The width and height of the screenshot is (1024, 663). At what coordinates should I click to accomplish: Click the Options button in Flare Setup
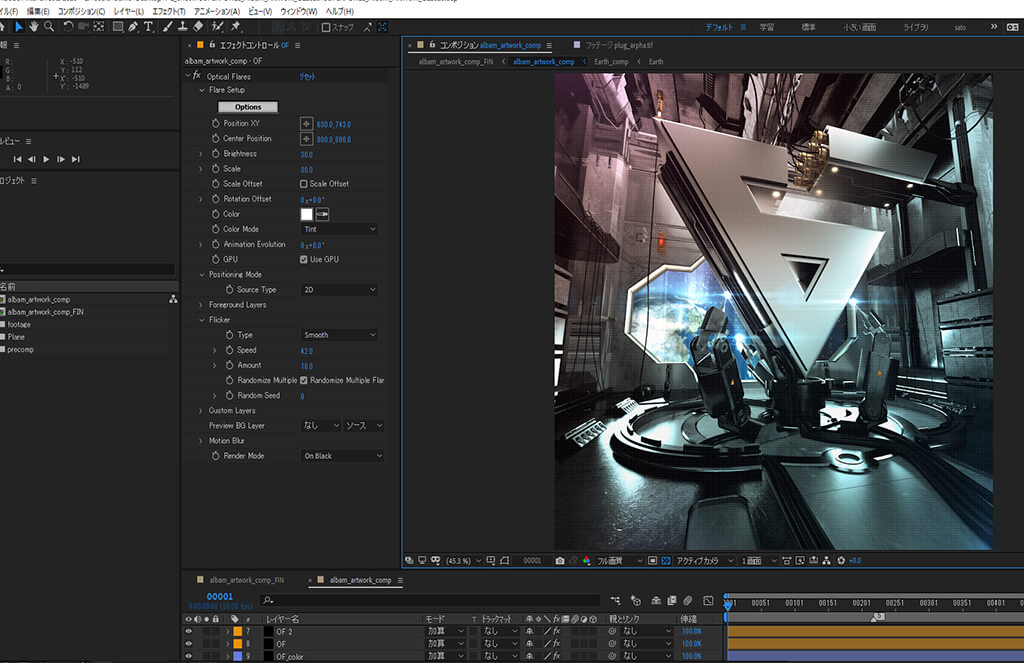[248, 107]
